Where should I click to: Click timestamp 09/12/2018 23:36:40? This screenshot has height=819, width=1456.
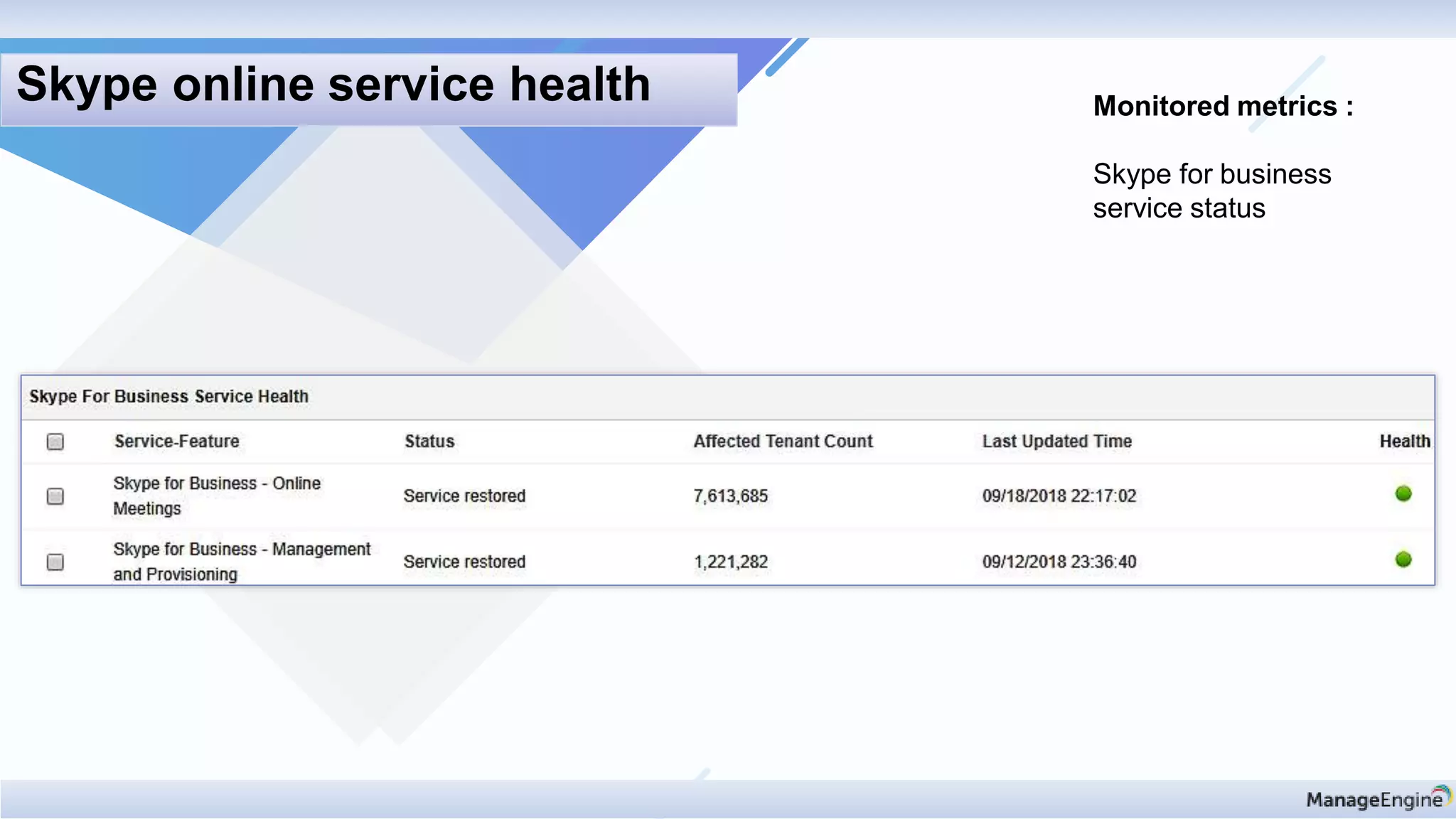1059,562
